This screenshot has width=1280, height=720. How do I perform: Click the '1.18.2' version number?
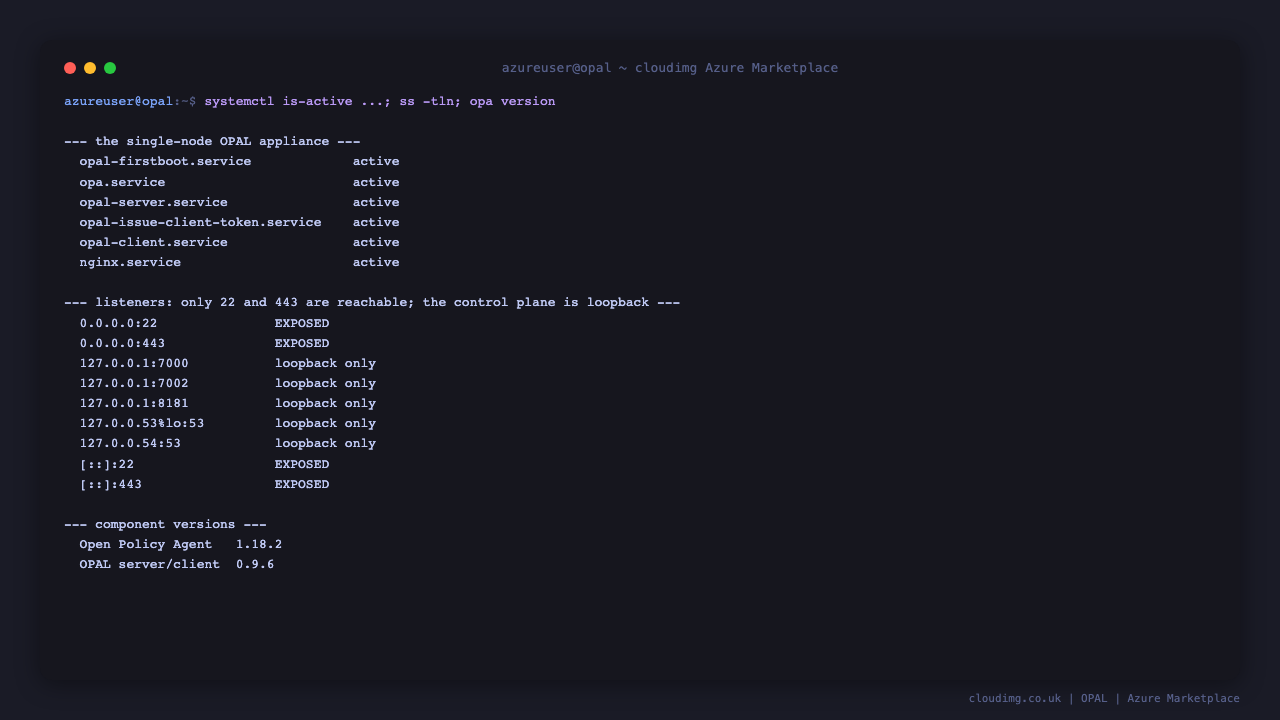259,544
